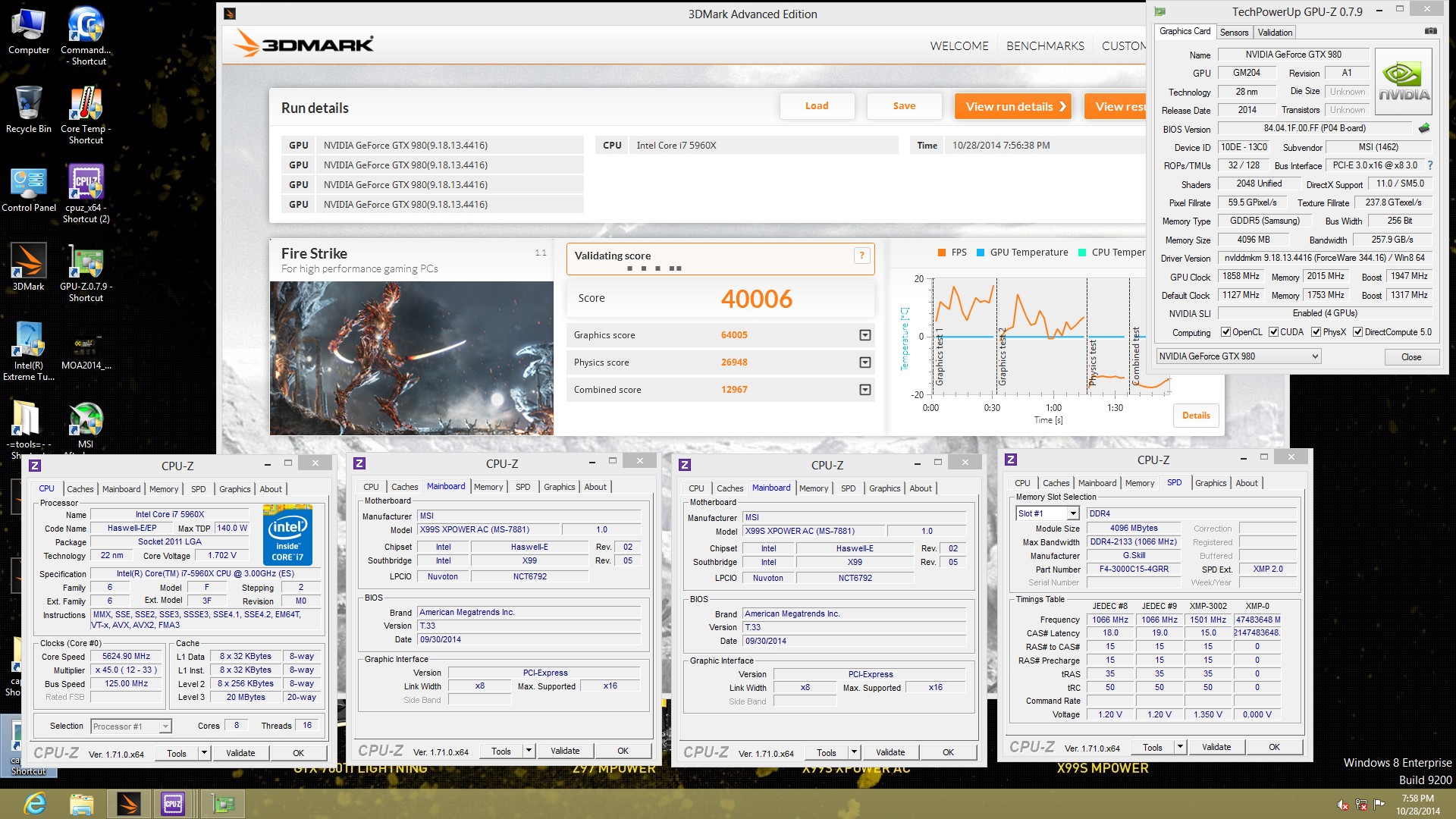Click the GPU-Z screenshot camera icon

pos(1430,32)
